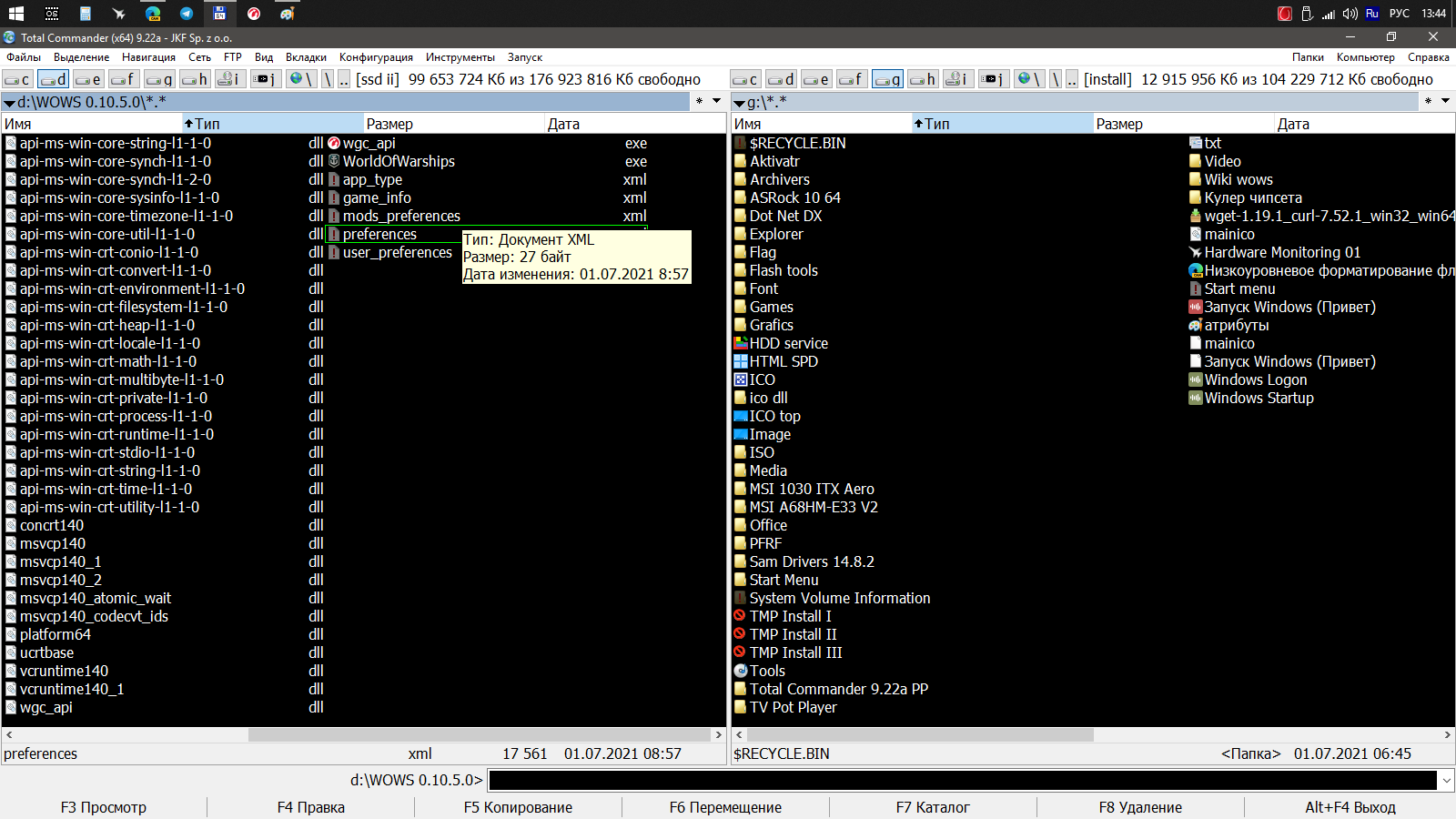
Task: Select drive h in right panel
Action: pyautogui.click(x=924, y=79)
